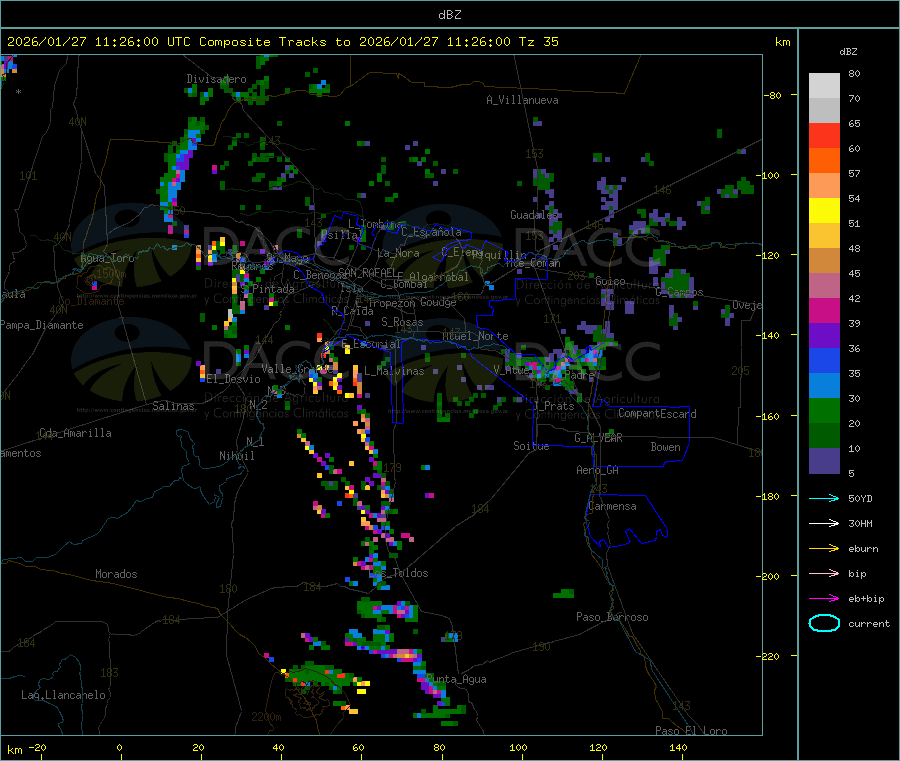
Task: Click the '100' value on bottom km axis
Action: pyautogui.click(x=518, y=747)
